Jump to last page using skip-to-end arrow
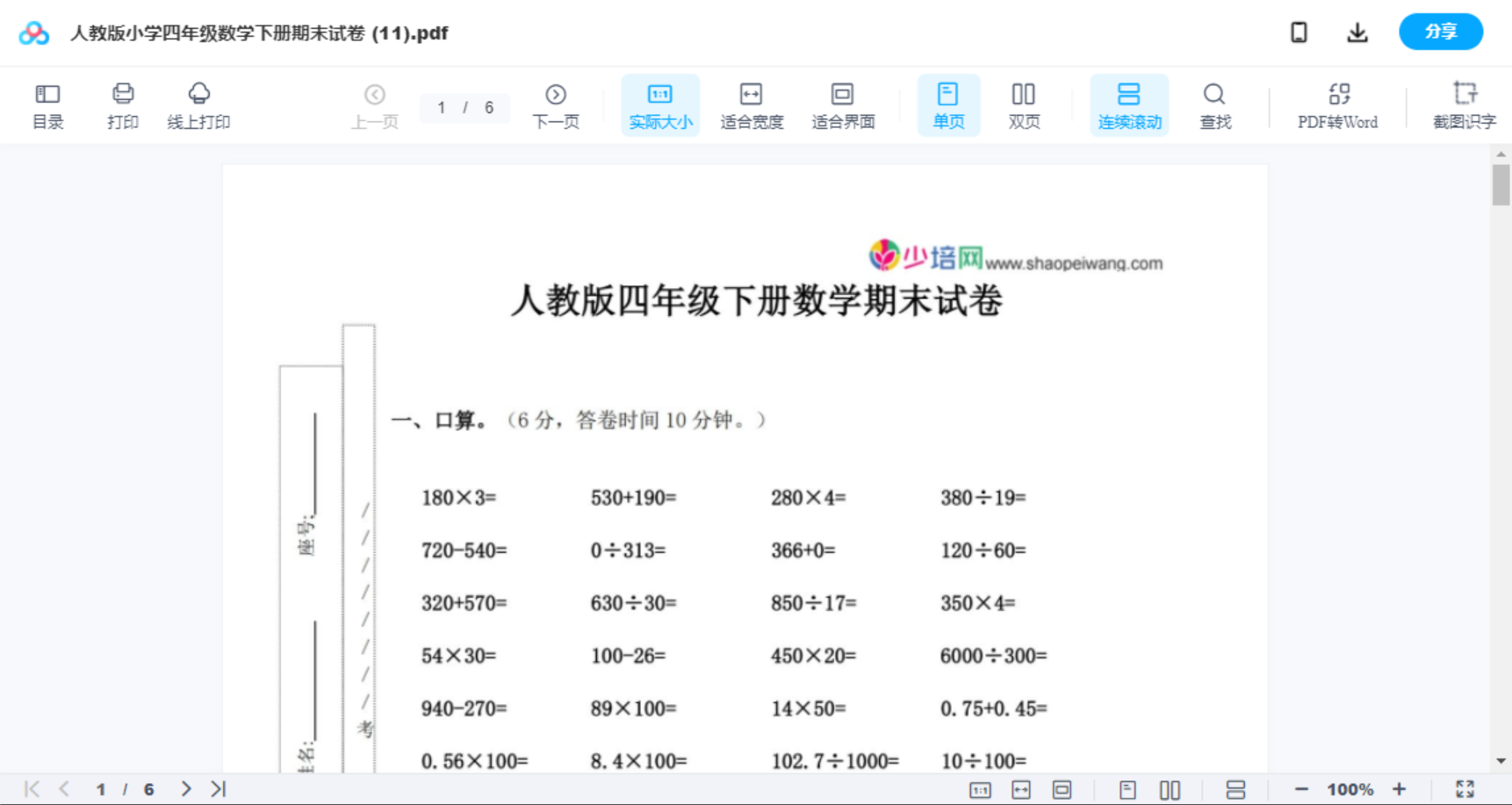 217,788
